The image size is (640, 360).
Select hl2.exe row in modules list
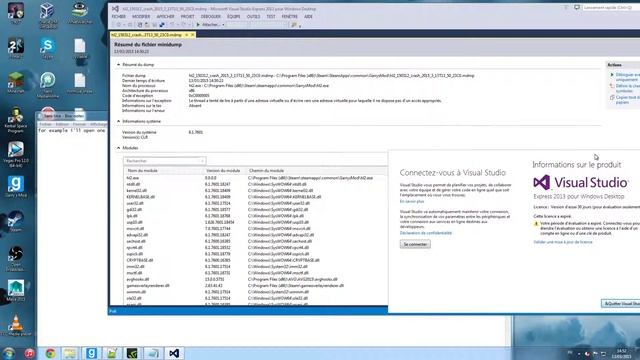pyautogui.click(x=255, y=178)
